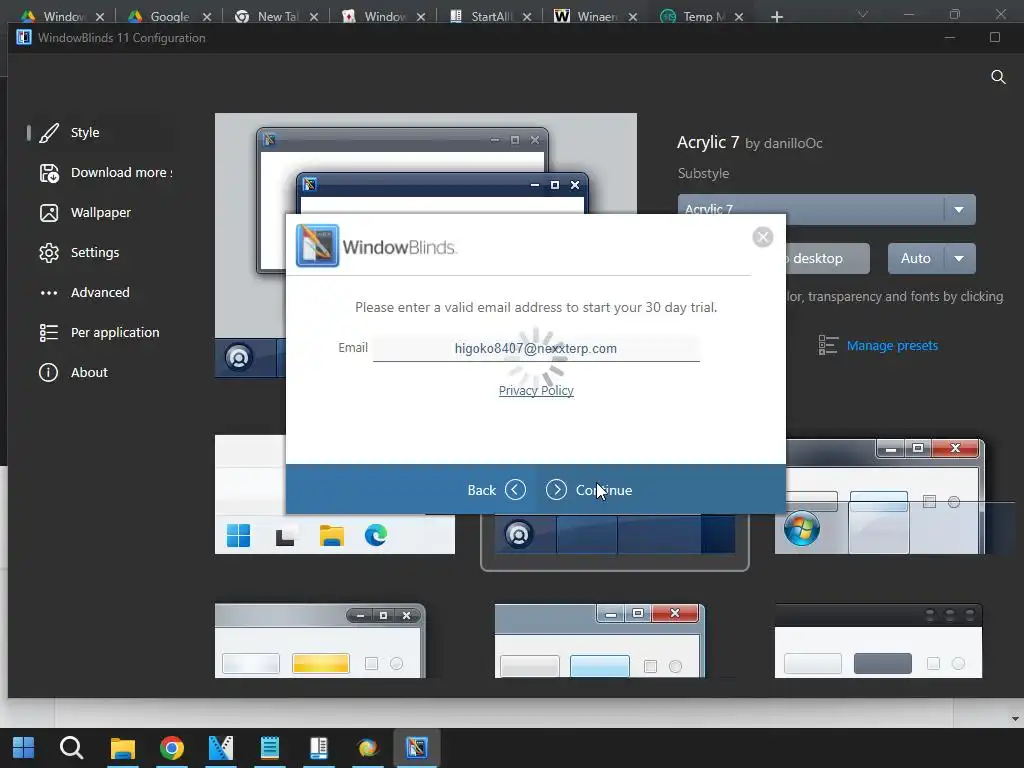Screen dimensions: 1024x768
Task: Open the Notepad taskbar icon
Action: click(270, 748)
